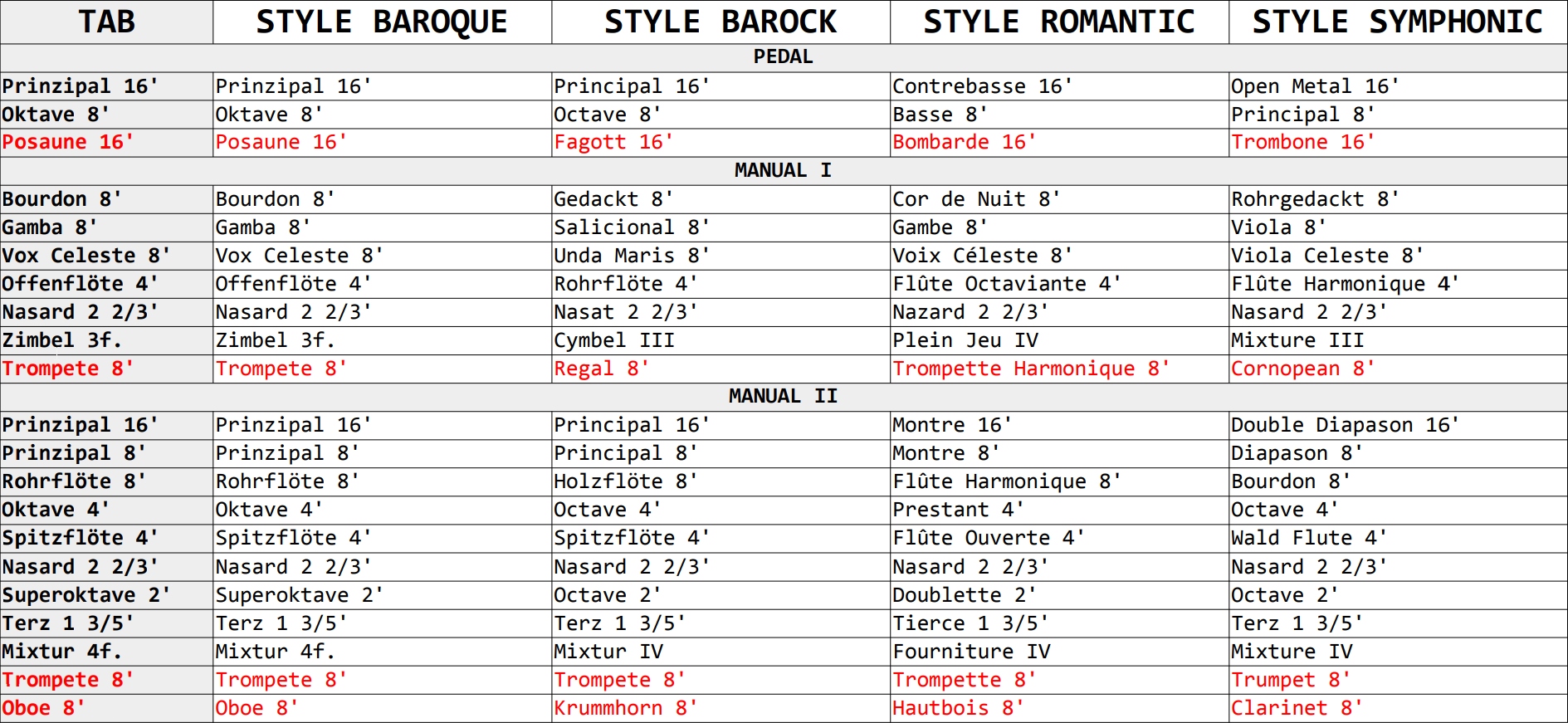Select the MANUAL II section heading

coord(783,397)
